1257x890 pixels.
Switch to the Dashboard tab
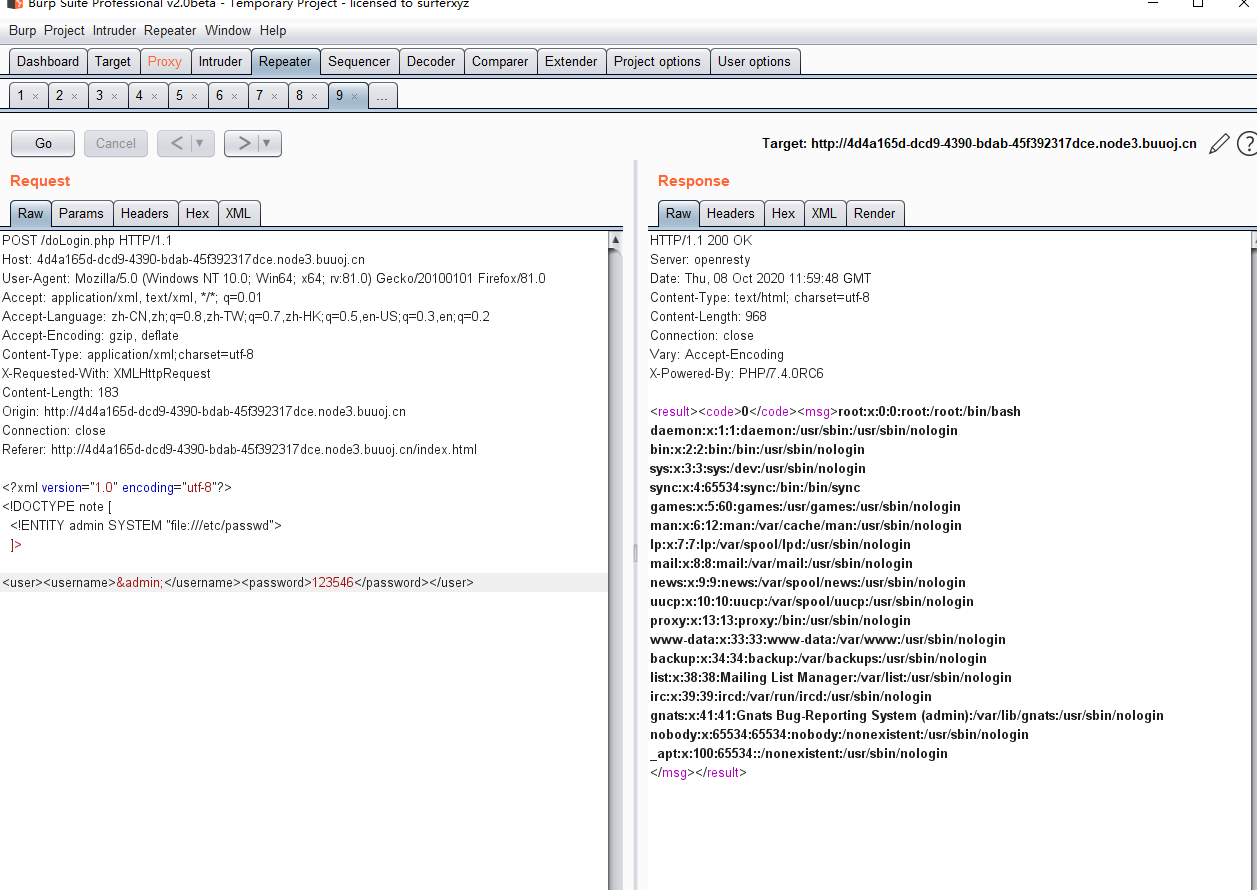pyautogui.click(x=48, y=61)
